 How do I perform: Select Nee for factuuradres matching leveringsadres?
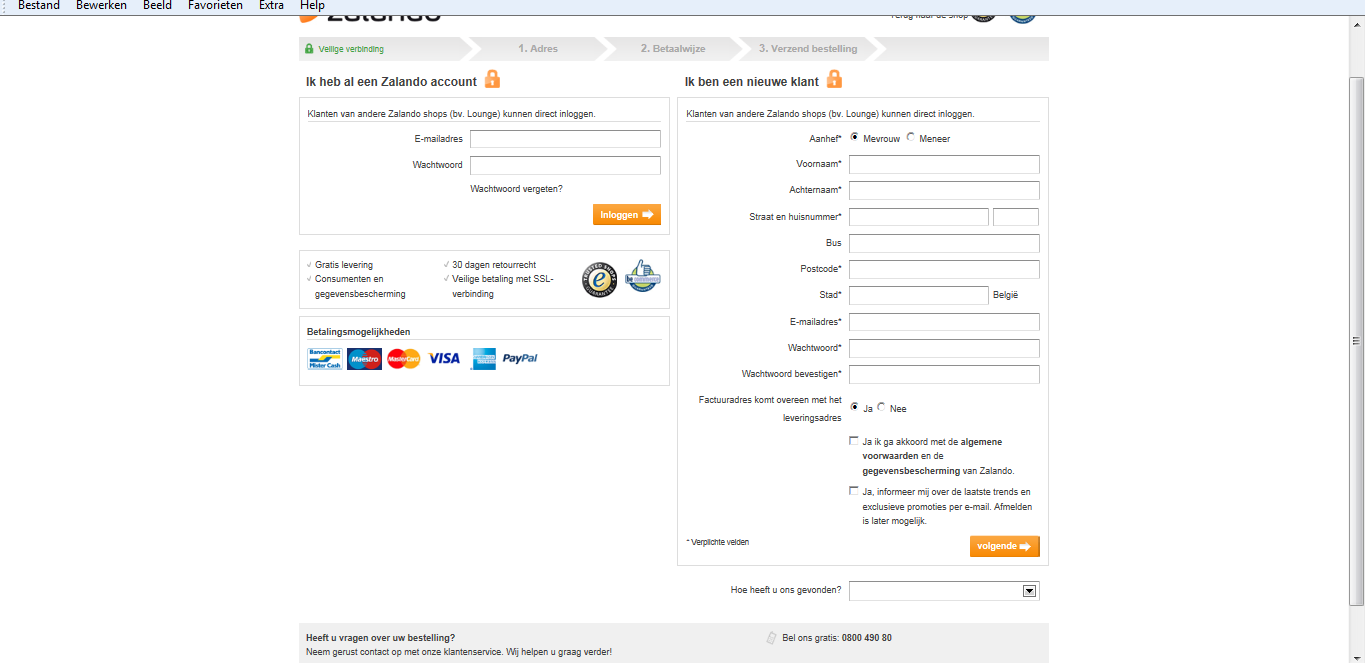(881, 407)
